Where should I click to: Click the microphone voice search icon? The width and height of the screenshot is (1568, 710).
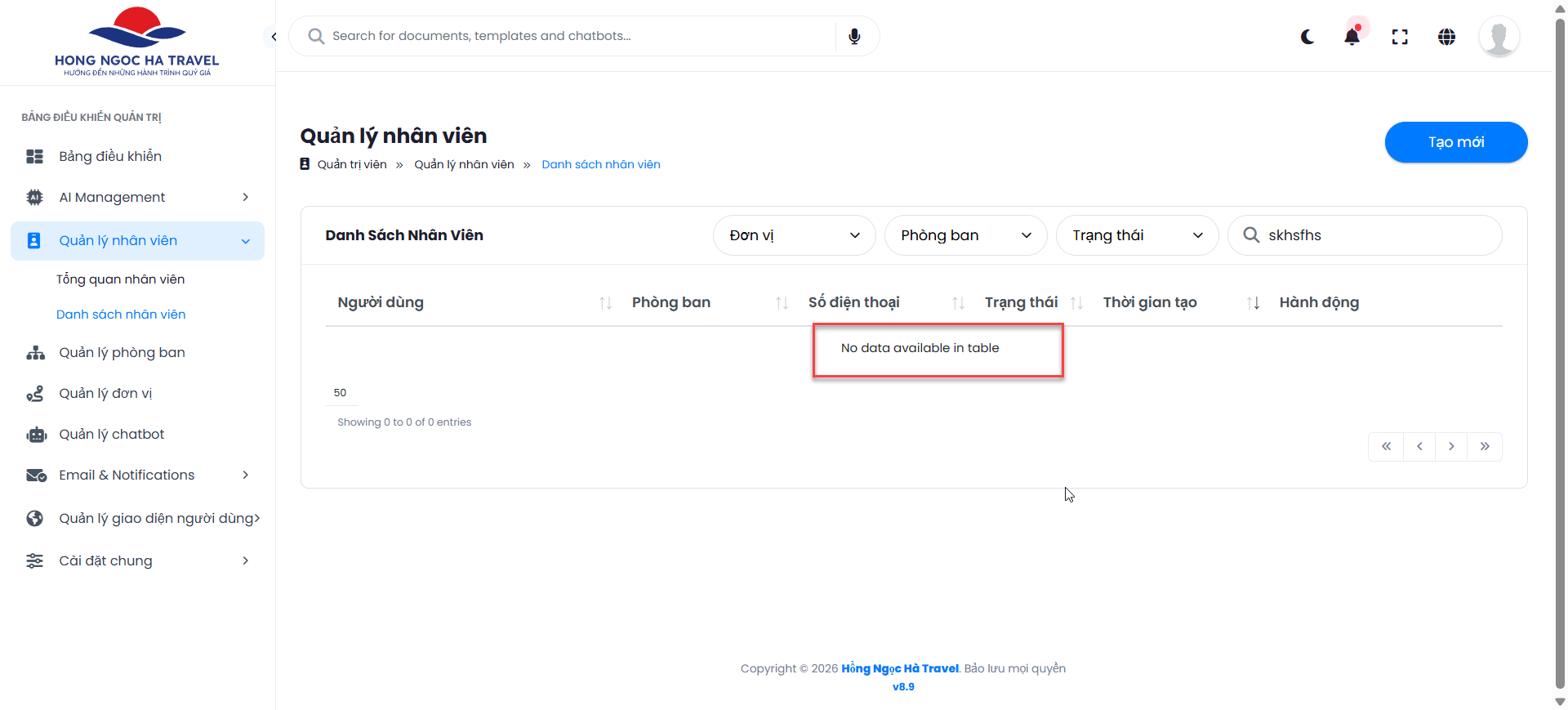tap(854, 36)
